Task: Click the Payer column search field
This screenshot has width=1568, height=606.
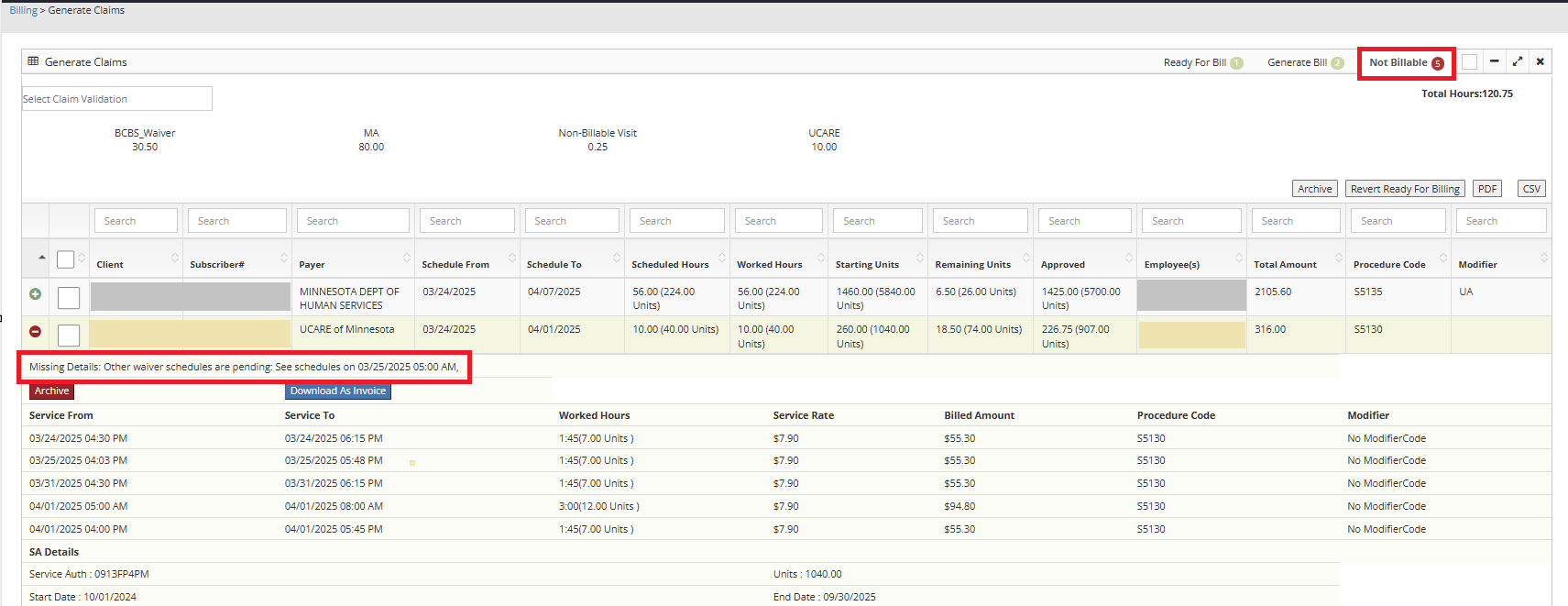Action: pyautogui.click(x=353, y=221)
